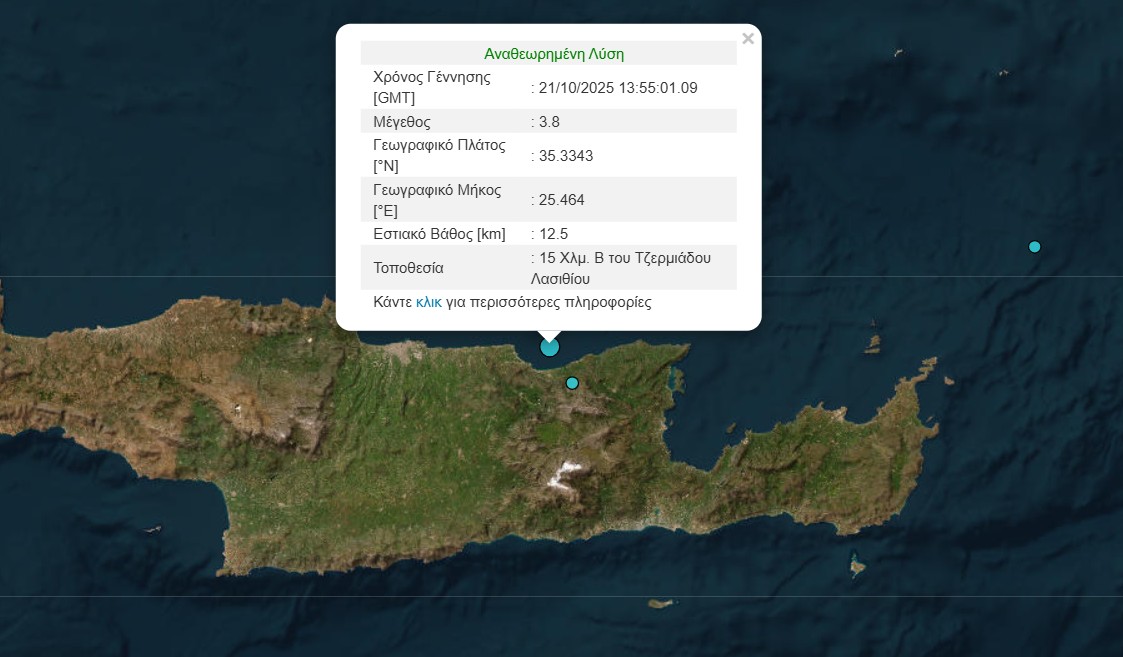Select the small earthquake marker inland on Crete
Screen dimensions: 1123x657
point(572,383)
